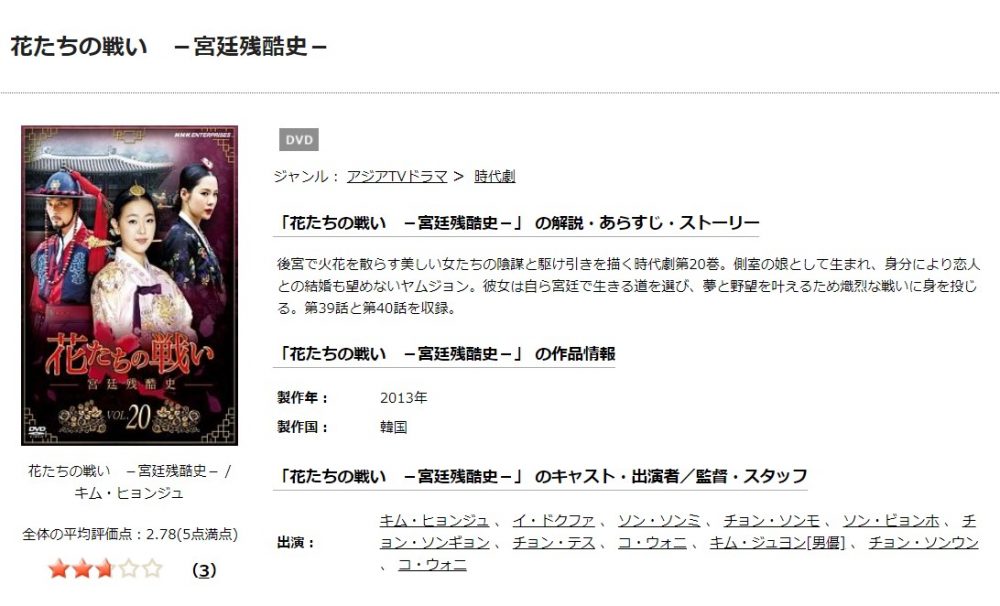Open cast member チョン・ソンウン link

tap(923, 543)
